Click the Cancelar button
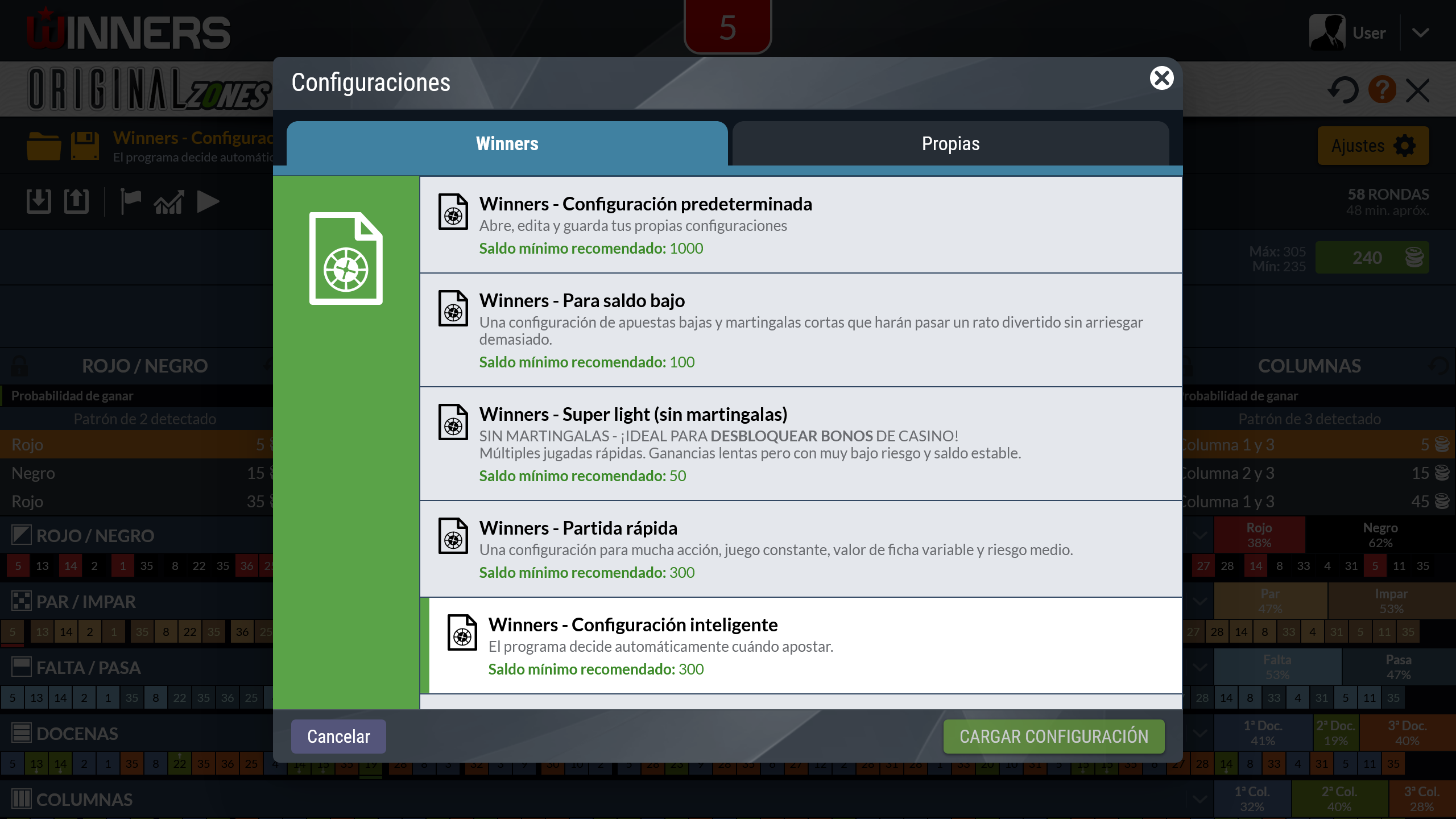Image resolution: width=1456 pixels, height=819 pixels. click(338, 737)
